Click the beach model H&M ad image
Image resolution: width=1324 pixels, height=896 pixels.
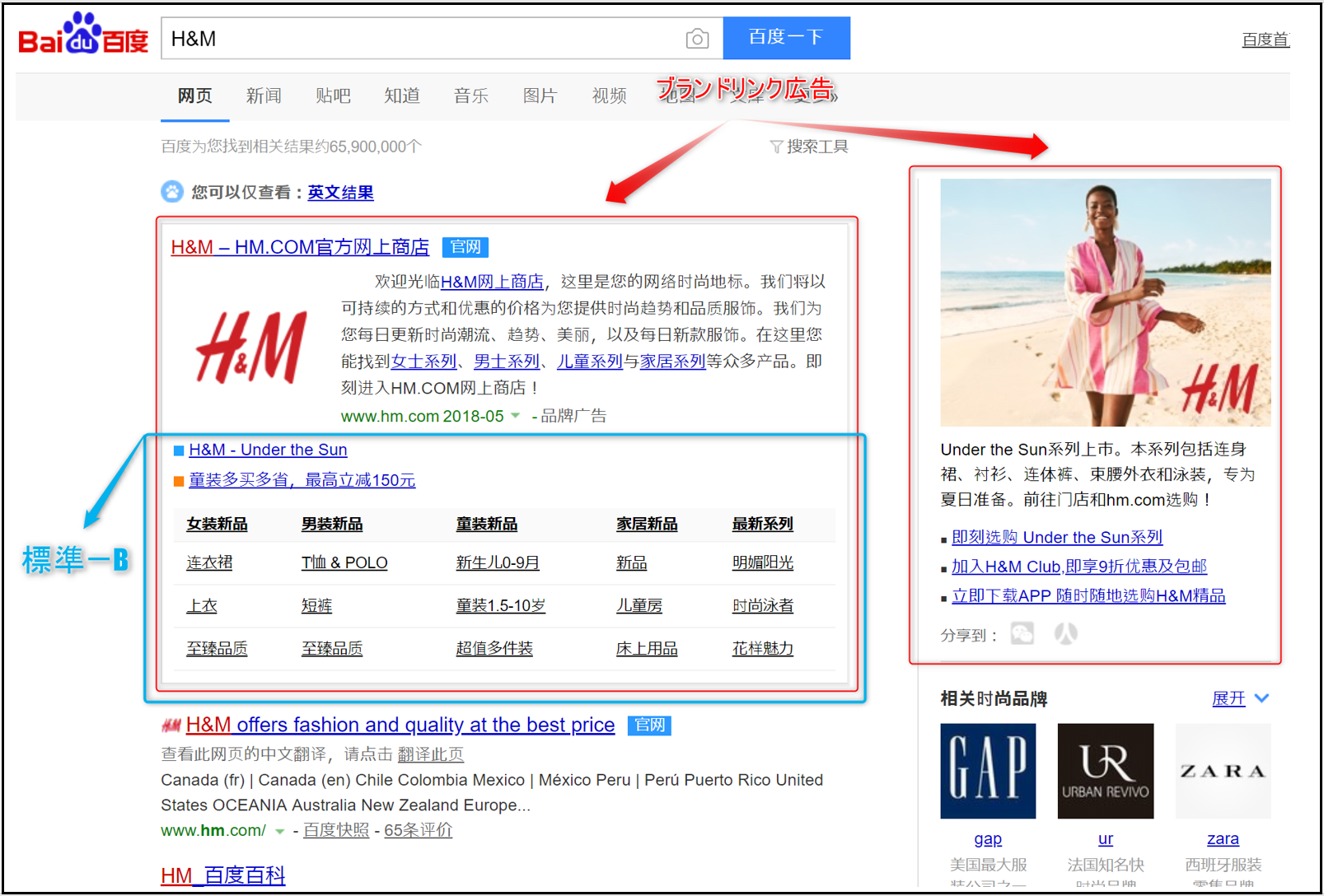[x=1106, y=302]
